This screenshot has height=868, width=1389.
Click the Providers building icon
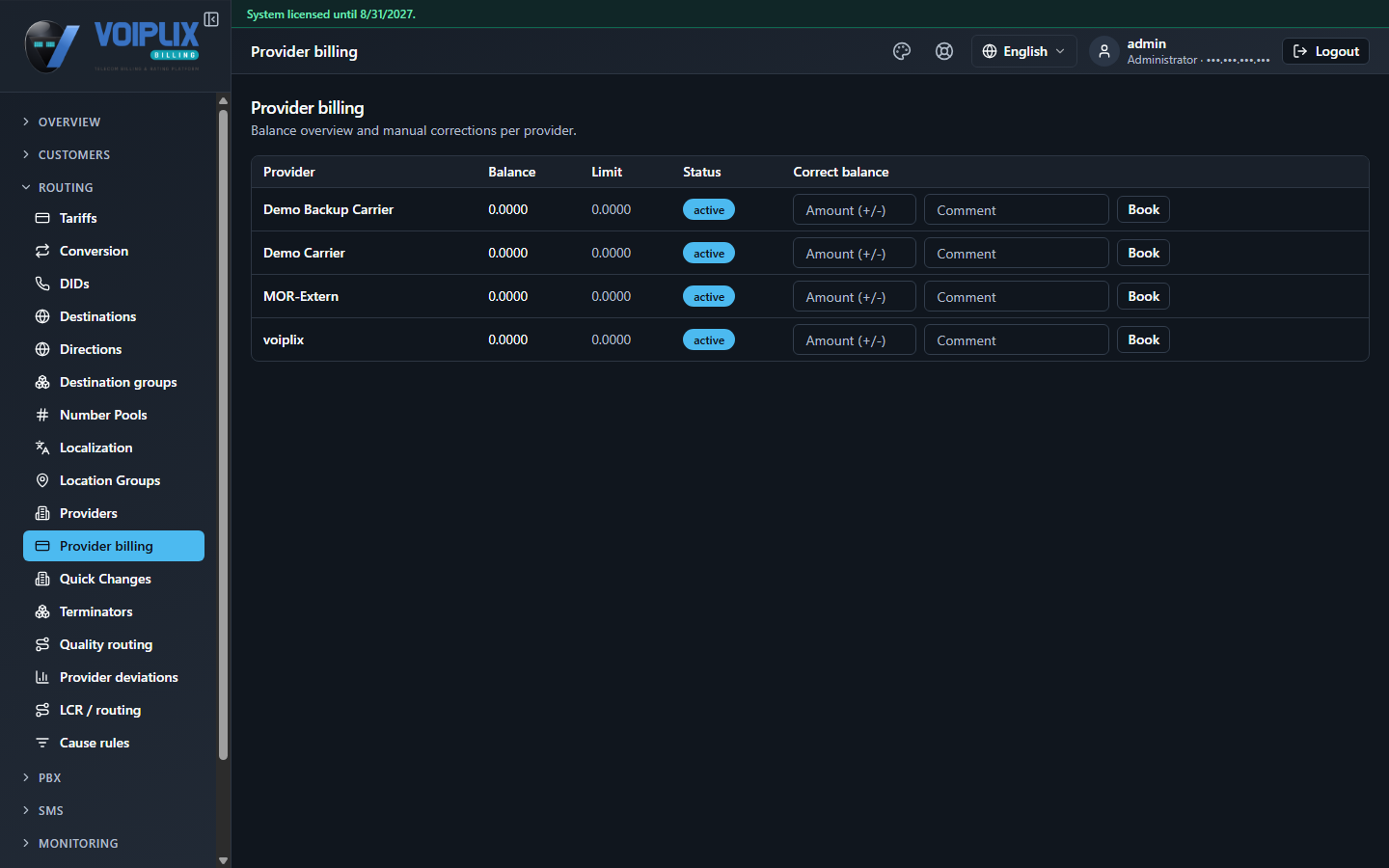click(42, 513)
